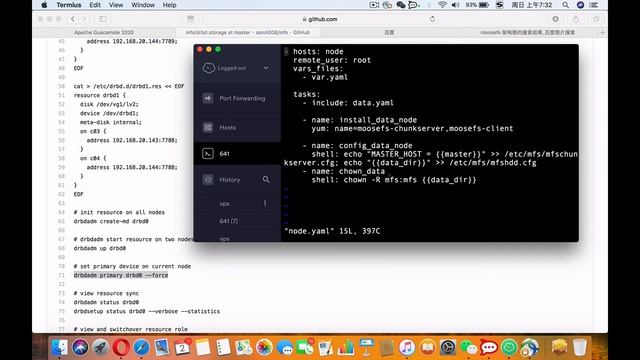Open iBooks from the Dock

[427, 348]
